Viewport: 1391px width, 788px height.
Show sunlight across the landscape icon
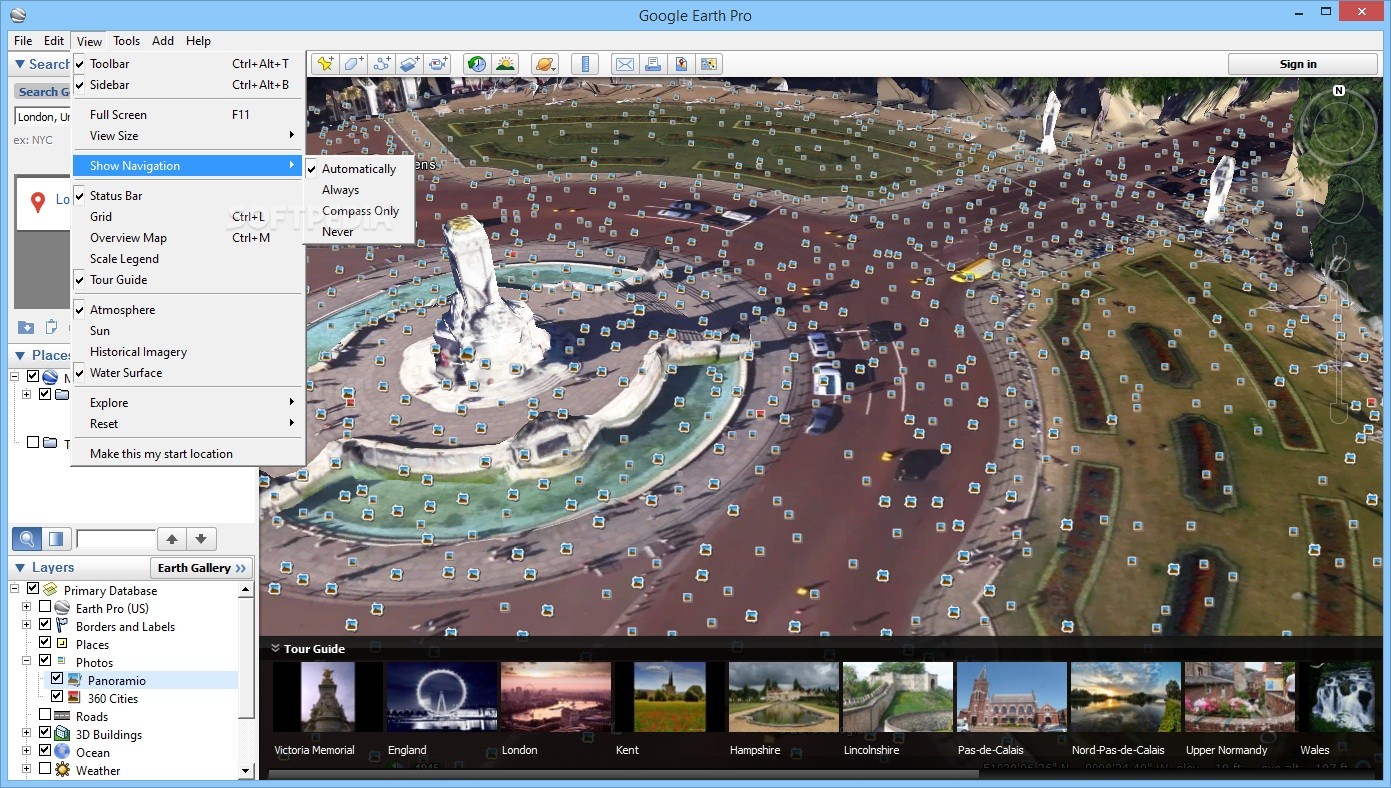click(505, 64)
